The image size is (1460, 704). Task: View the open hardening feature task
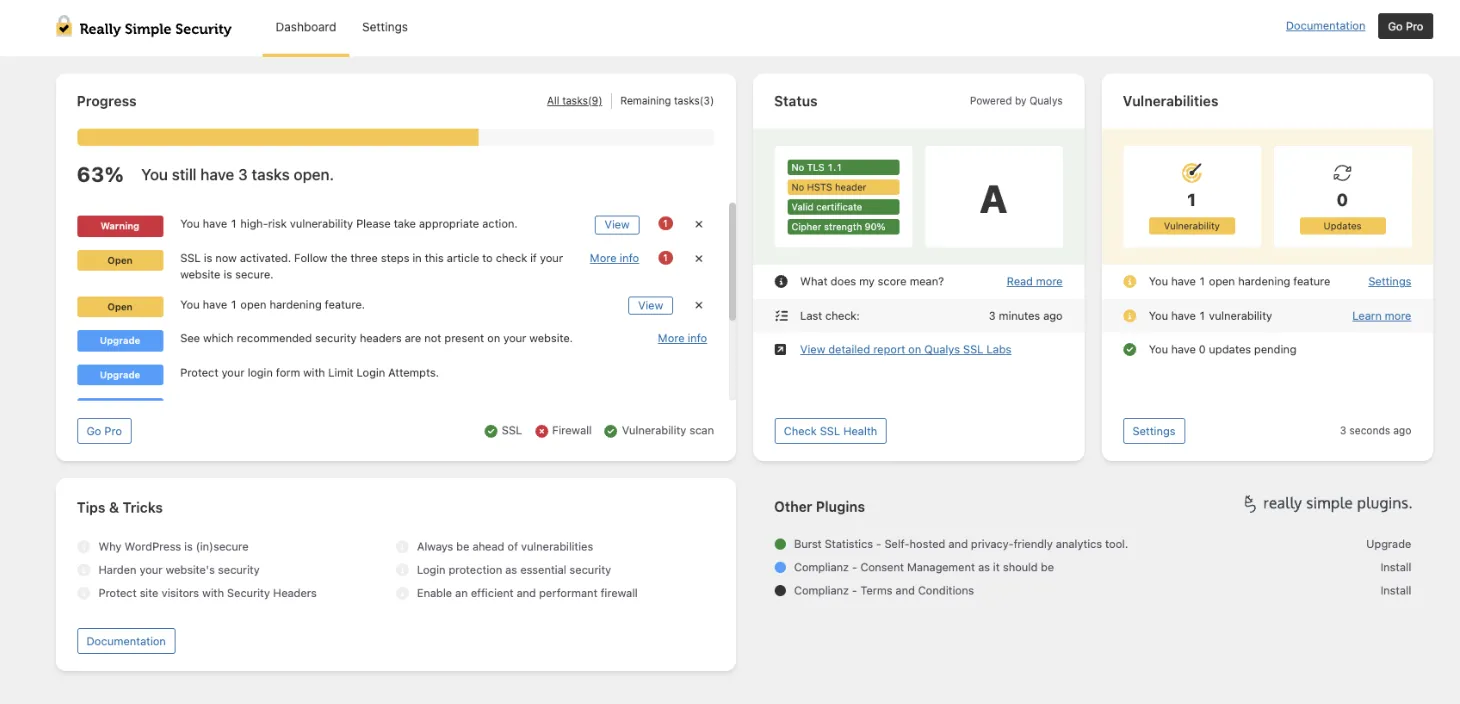click(x=651, y=306)
